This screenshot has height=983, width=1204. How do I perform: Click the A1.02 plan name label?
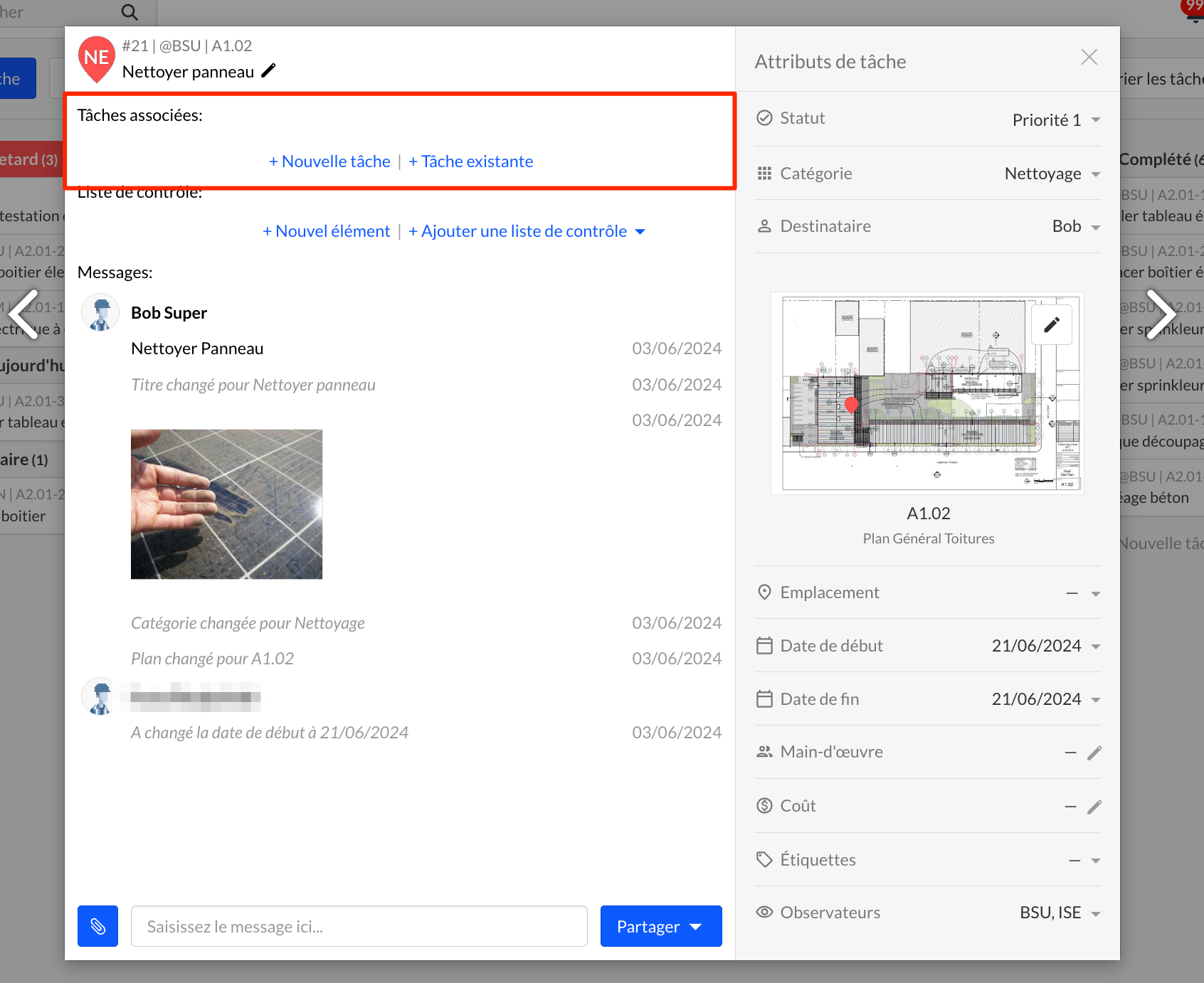tap(929, 514)
